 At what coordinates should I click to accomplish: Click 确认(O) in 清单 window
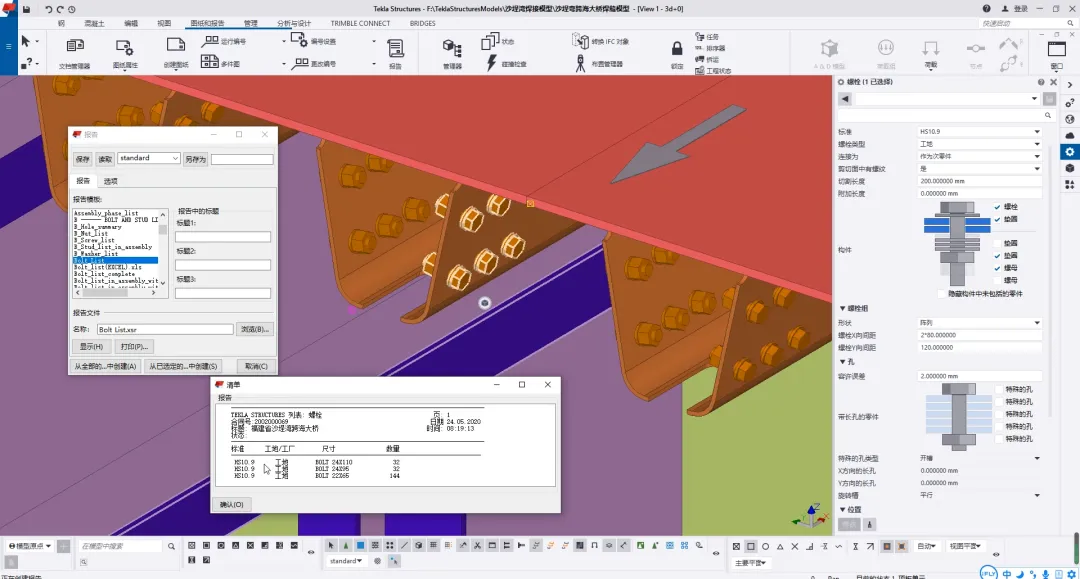[231, 505]
